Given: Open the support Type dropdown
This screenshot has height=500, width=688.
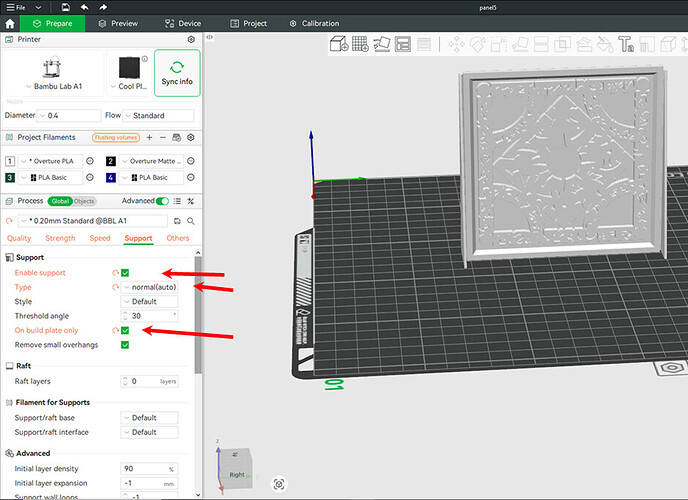Looking at the screenshot, I should tap(150, 287).
